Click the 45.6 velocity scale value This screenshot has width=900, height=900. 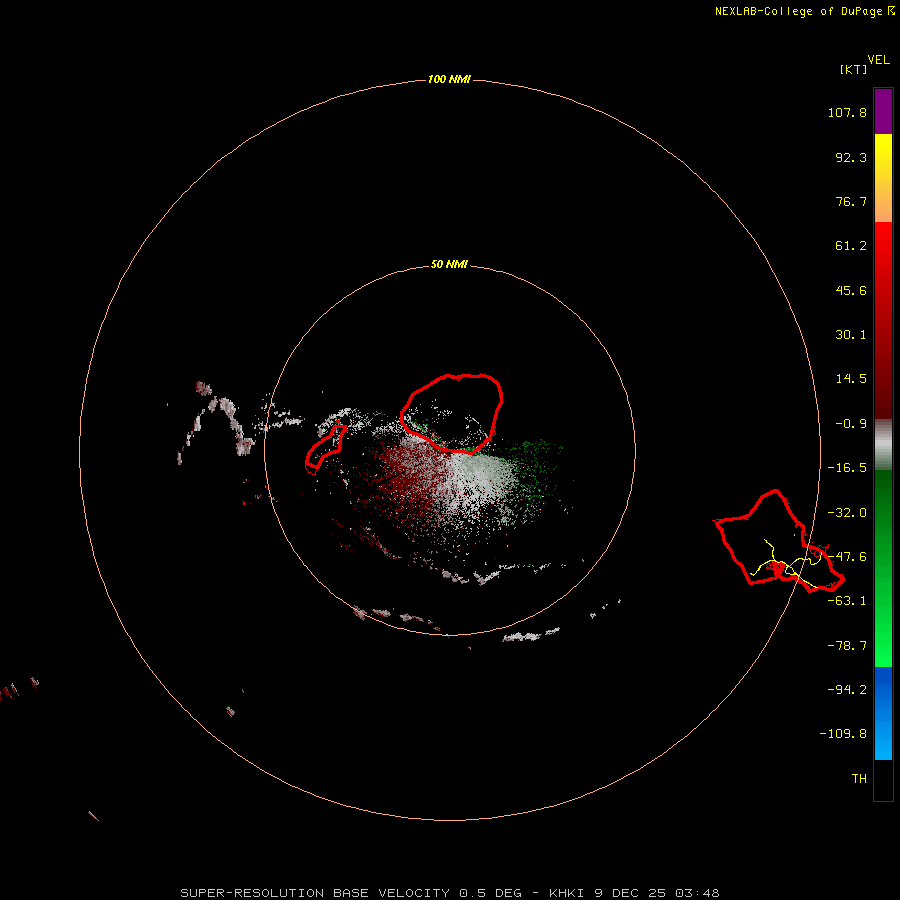pyautogui.click(x=851, y=290)
